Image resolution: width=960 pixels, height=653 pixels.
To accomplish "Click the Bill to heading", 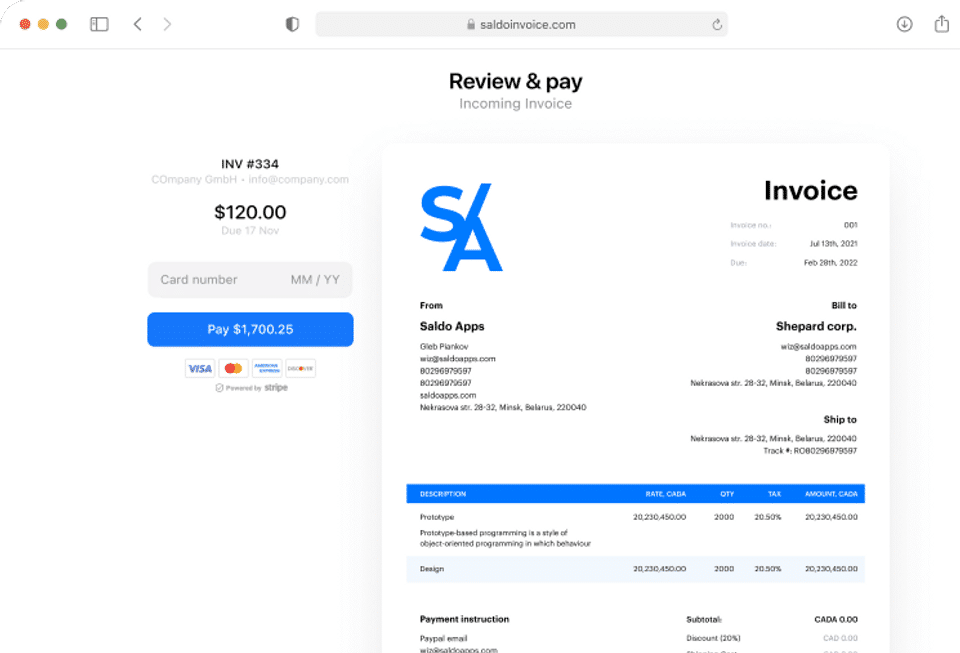I will pos(844,305).
